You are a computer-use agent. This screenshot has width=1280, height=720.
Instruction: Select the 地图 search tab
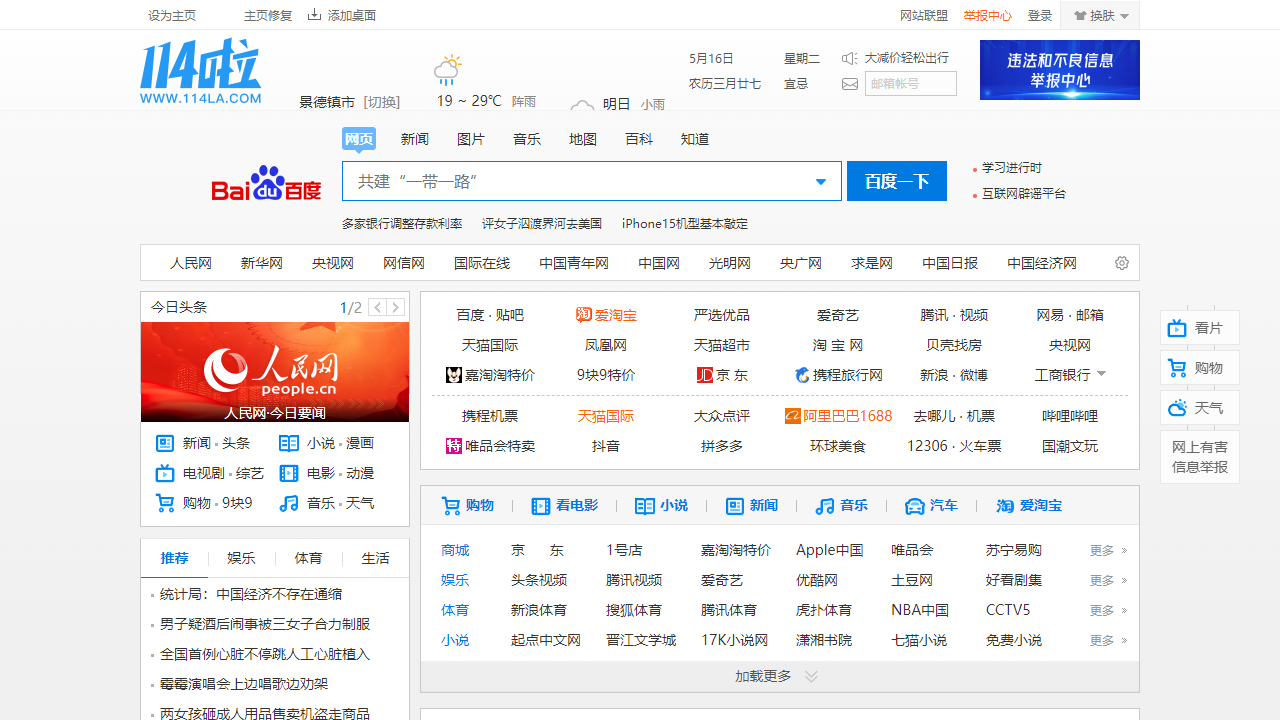pos(583,139)
